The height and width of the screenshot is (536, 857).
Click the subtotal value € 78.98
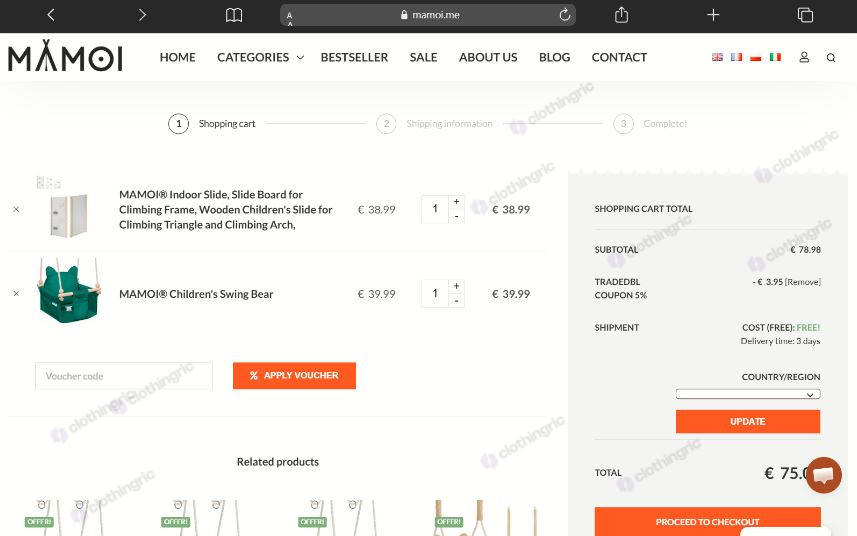(805, 250)
